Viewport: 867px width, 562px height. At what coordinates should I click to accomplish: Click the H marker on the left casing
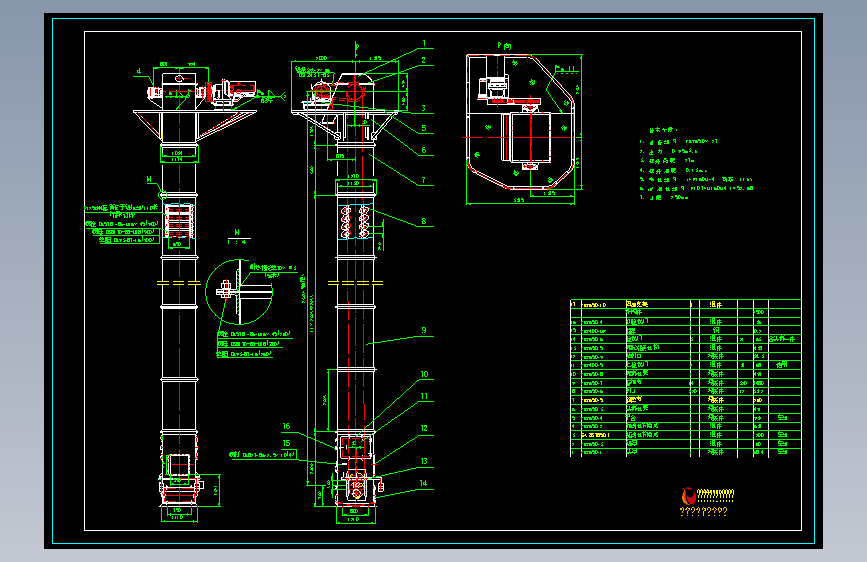pos(149,179)
